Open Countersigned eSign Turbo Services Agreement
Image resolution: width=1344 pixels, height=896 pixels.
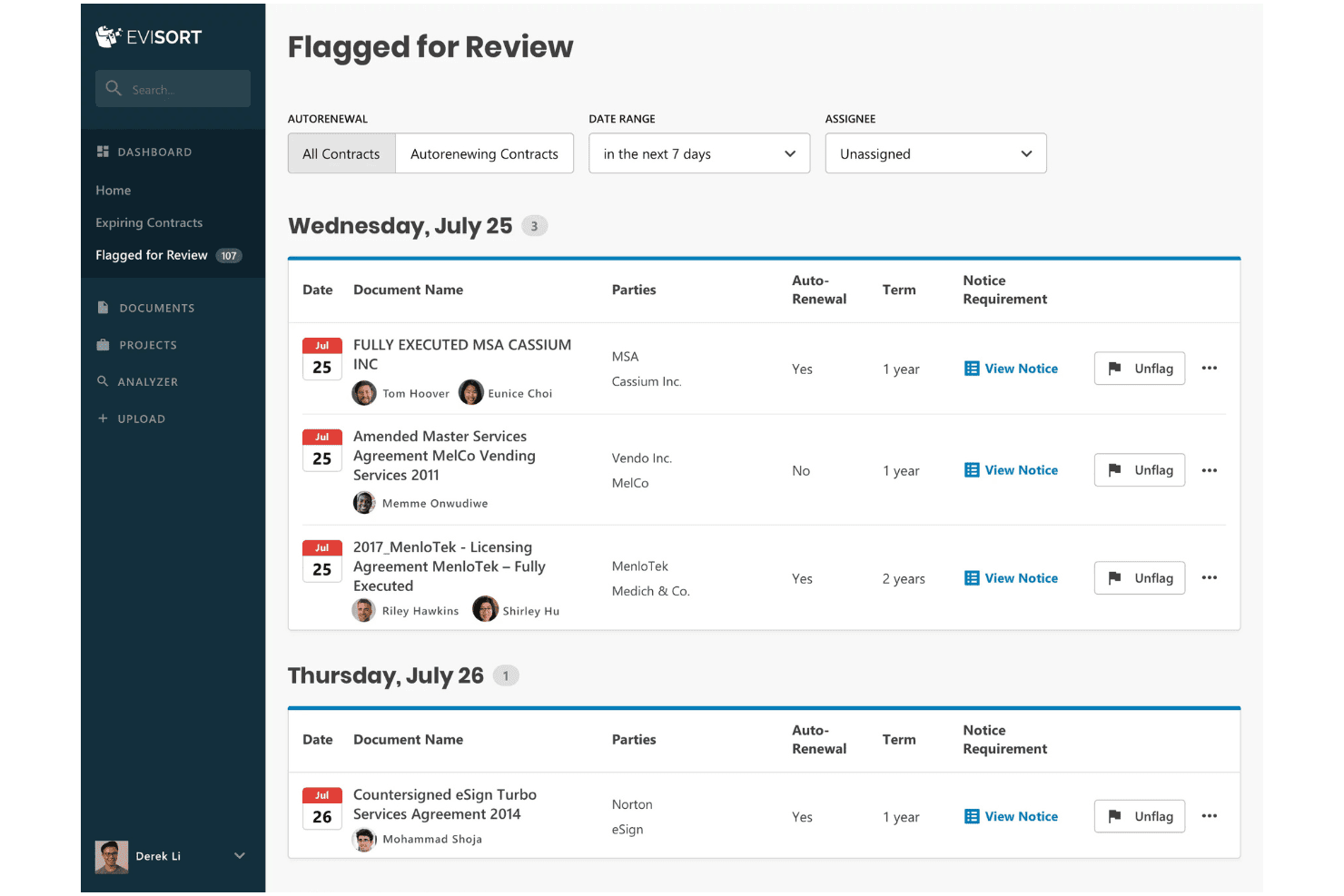coord(445,804)
